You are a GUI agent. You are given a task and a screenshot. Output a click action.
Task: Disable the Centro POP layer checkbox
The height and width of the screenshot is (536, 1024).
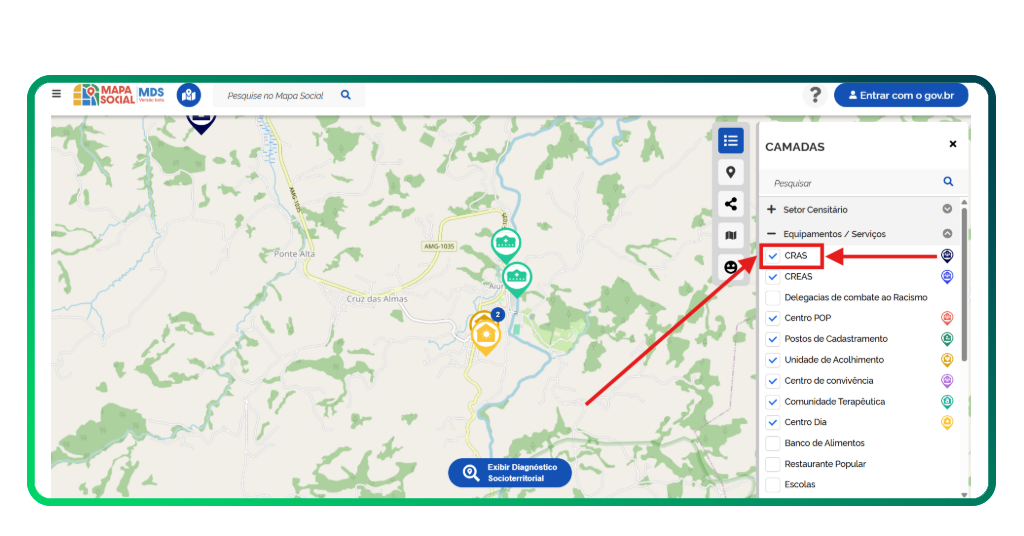pyautogui.click(x=773, y=318)
